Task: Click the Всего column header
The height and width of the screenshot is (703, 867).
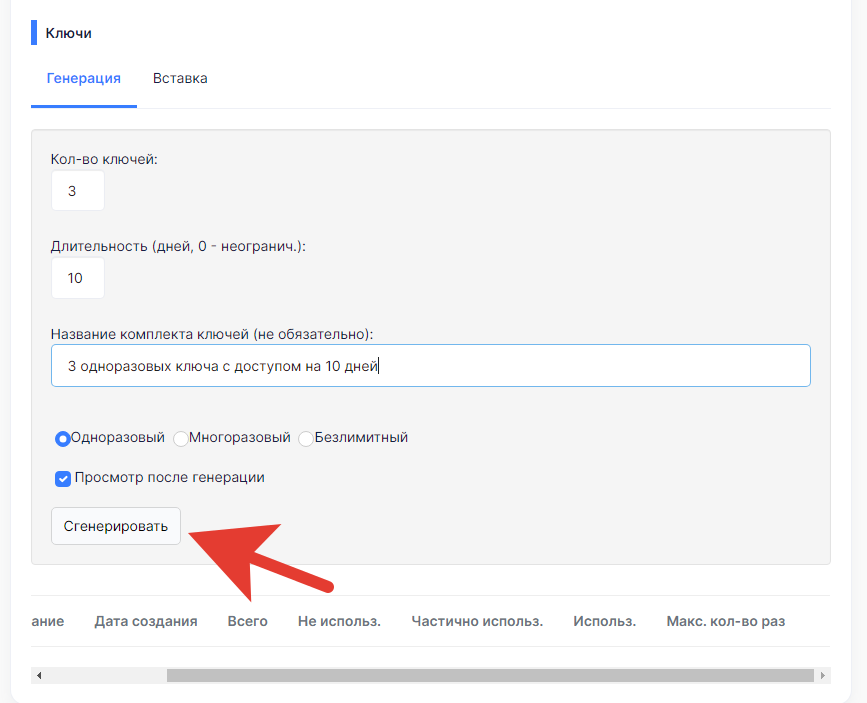Action: [x=248, y=621]
